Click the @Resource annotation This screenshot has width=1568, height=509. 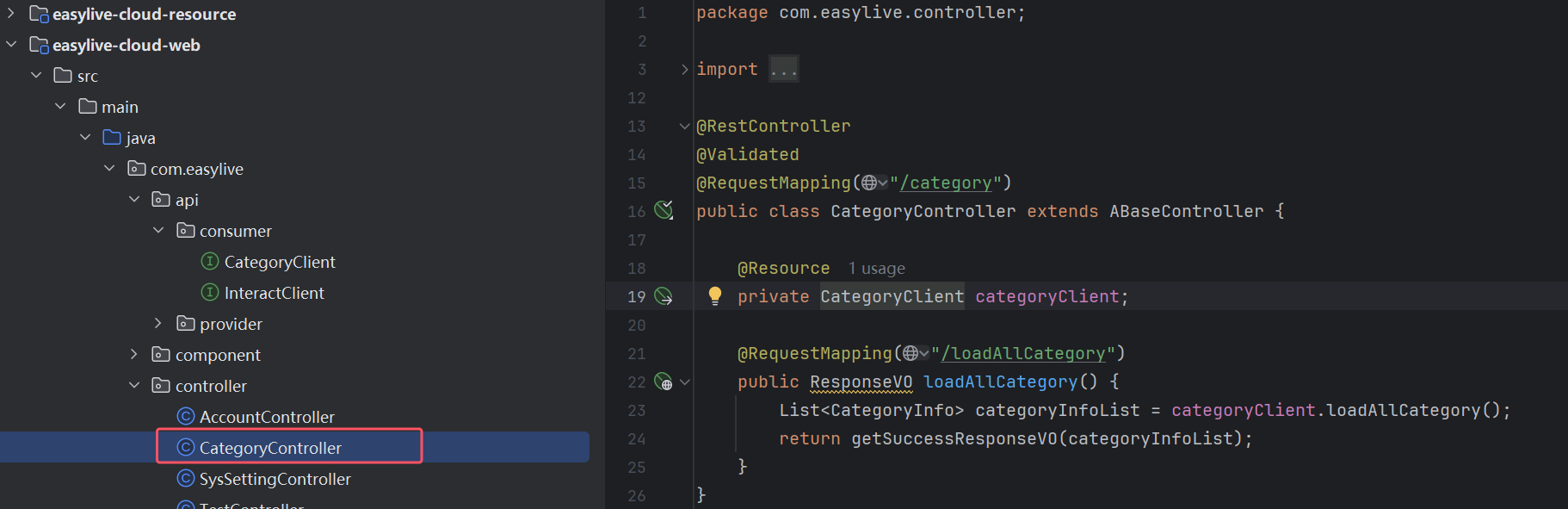pos(784,268)
